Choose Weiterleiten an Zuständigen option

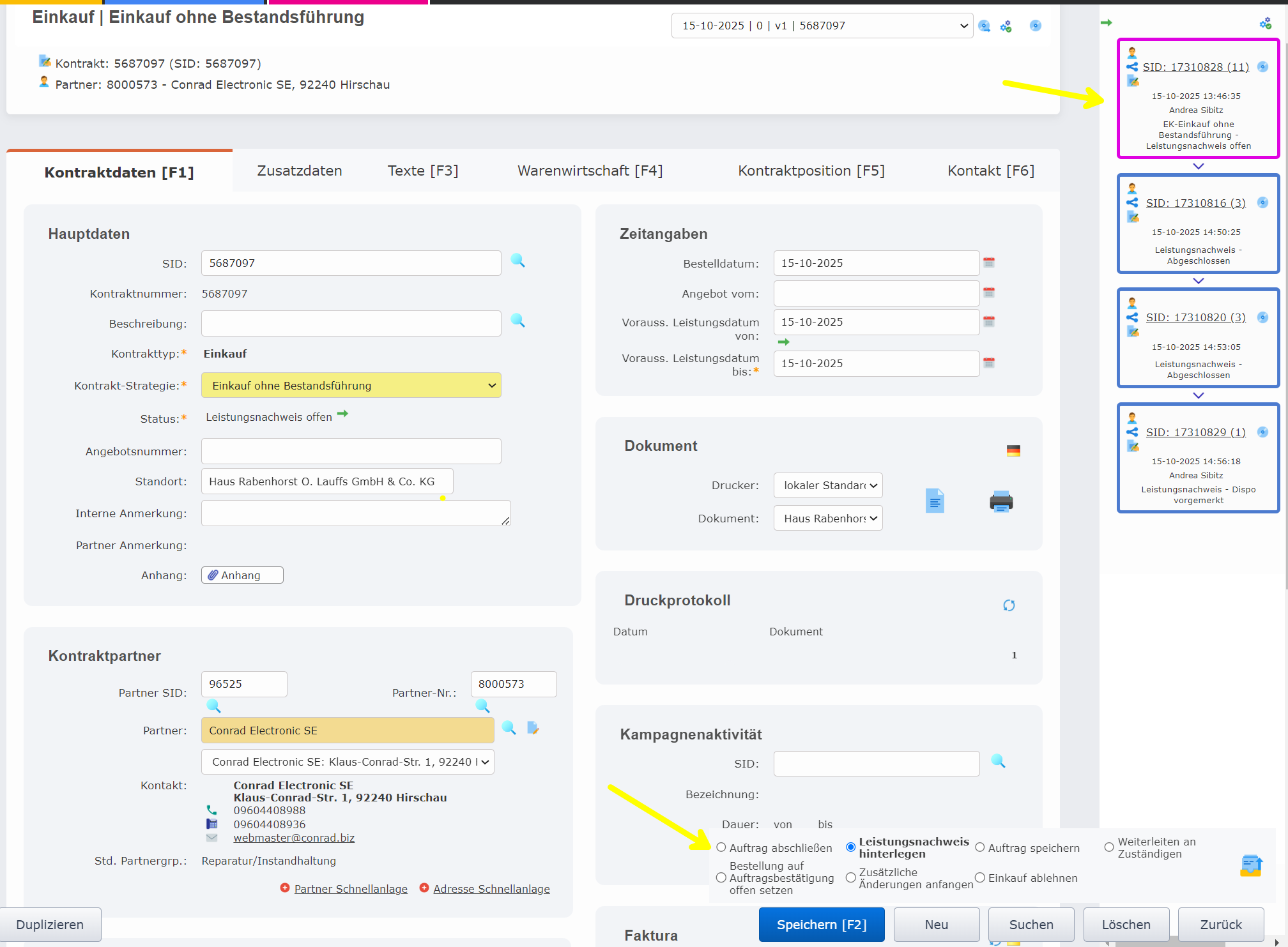click(x=1109, y=847)
